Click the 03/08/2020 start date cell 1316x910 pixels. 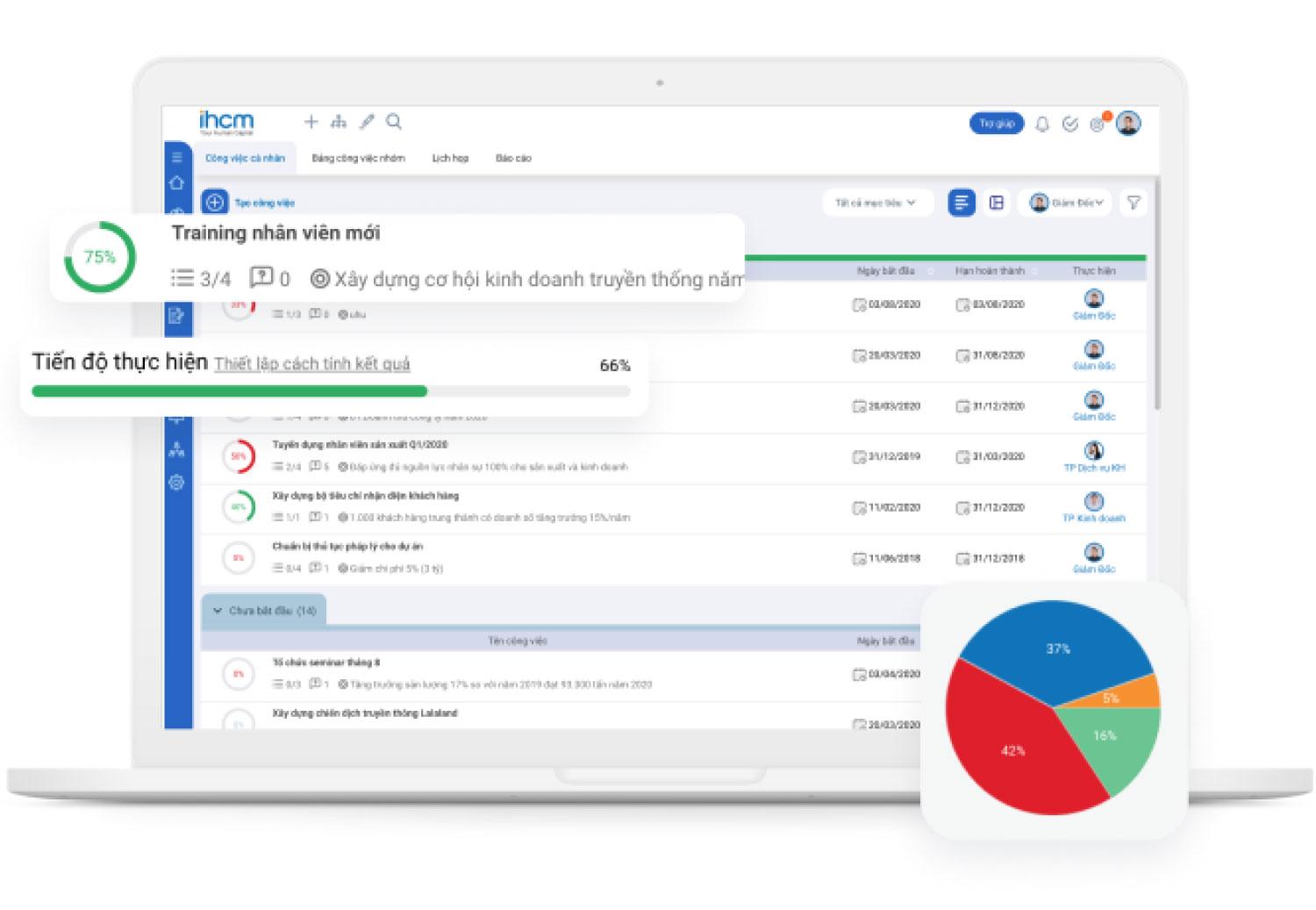point(887,305)
